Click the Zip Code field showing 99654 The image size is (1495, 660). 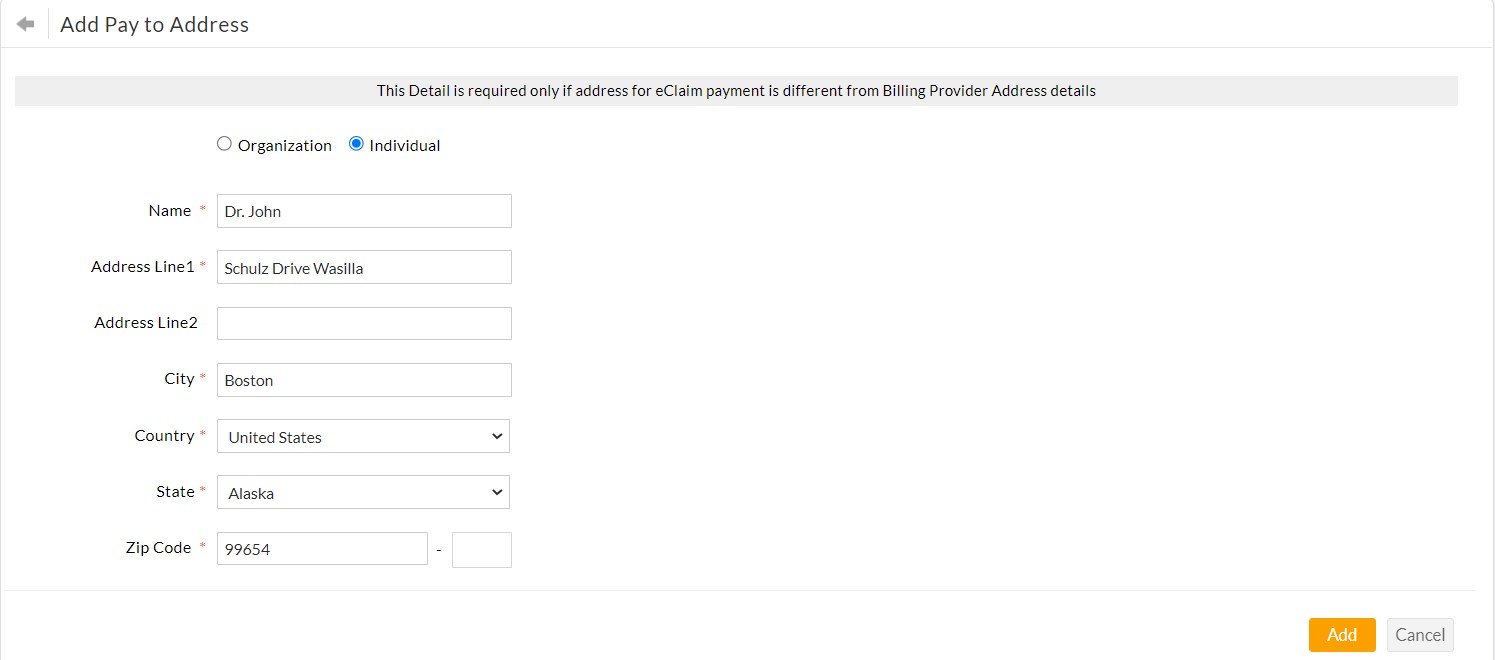point(322,548)
